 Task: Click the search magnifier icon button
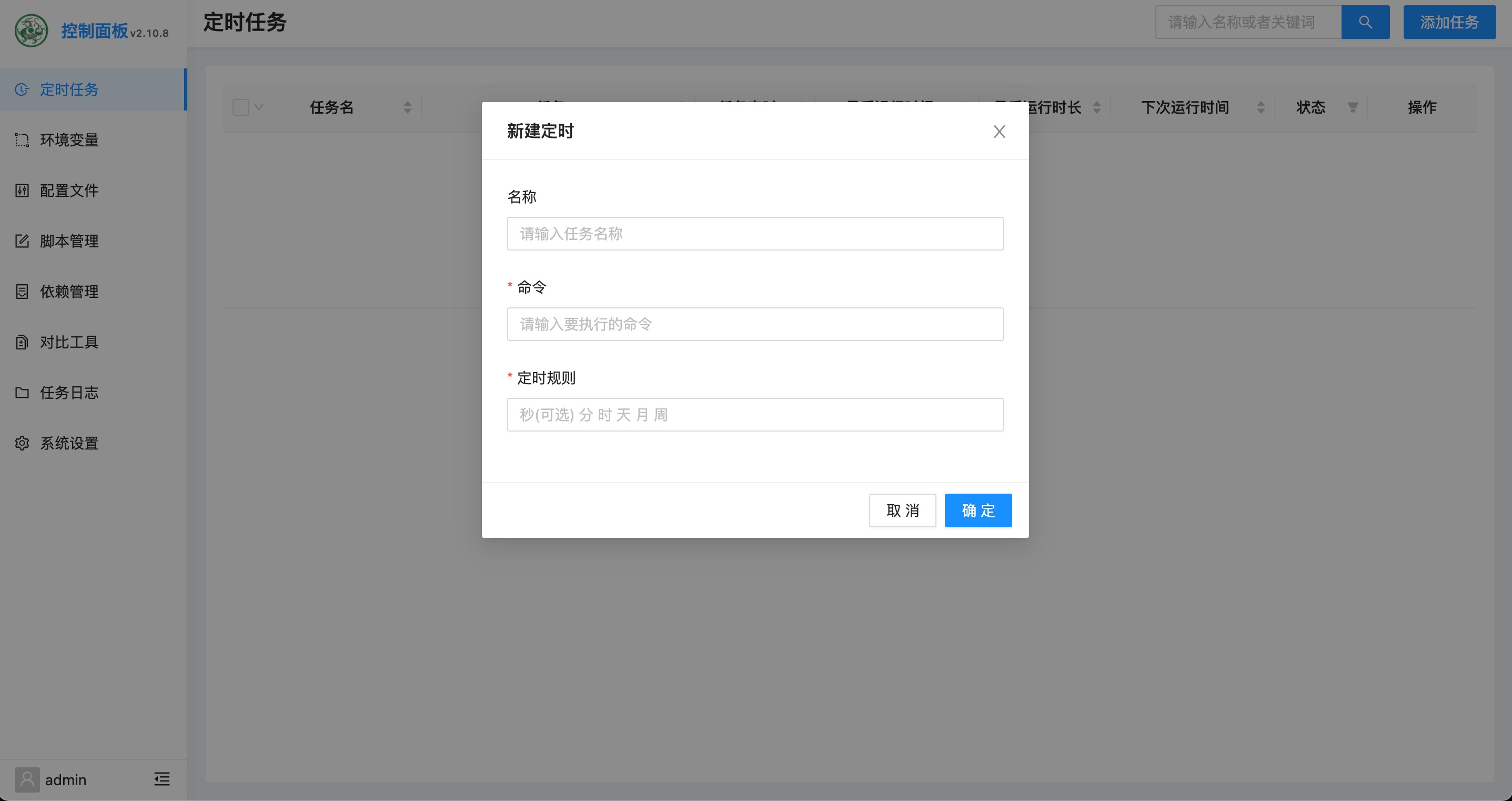(x=1365, y=22)
